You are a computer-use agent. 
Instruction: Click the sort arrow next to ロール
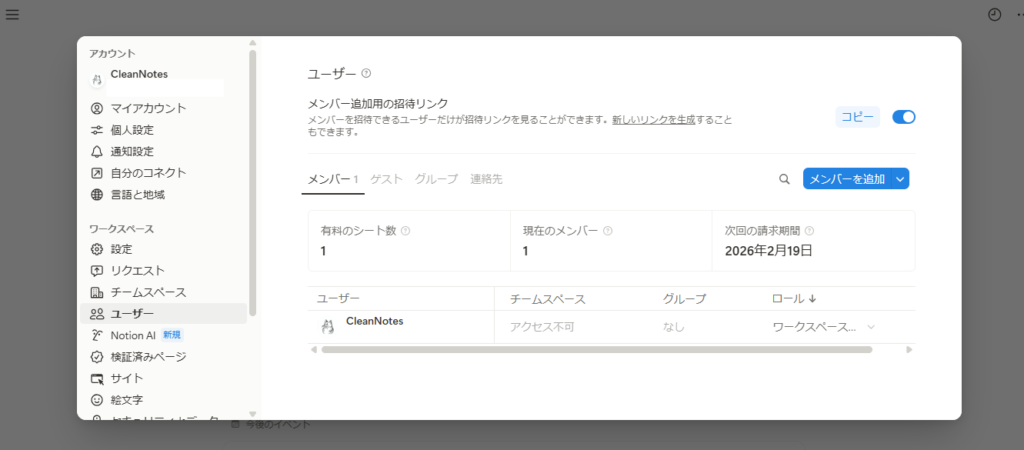(812, 298)
